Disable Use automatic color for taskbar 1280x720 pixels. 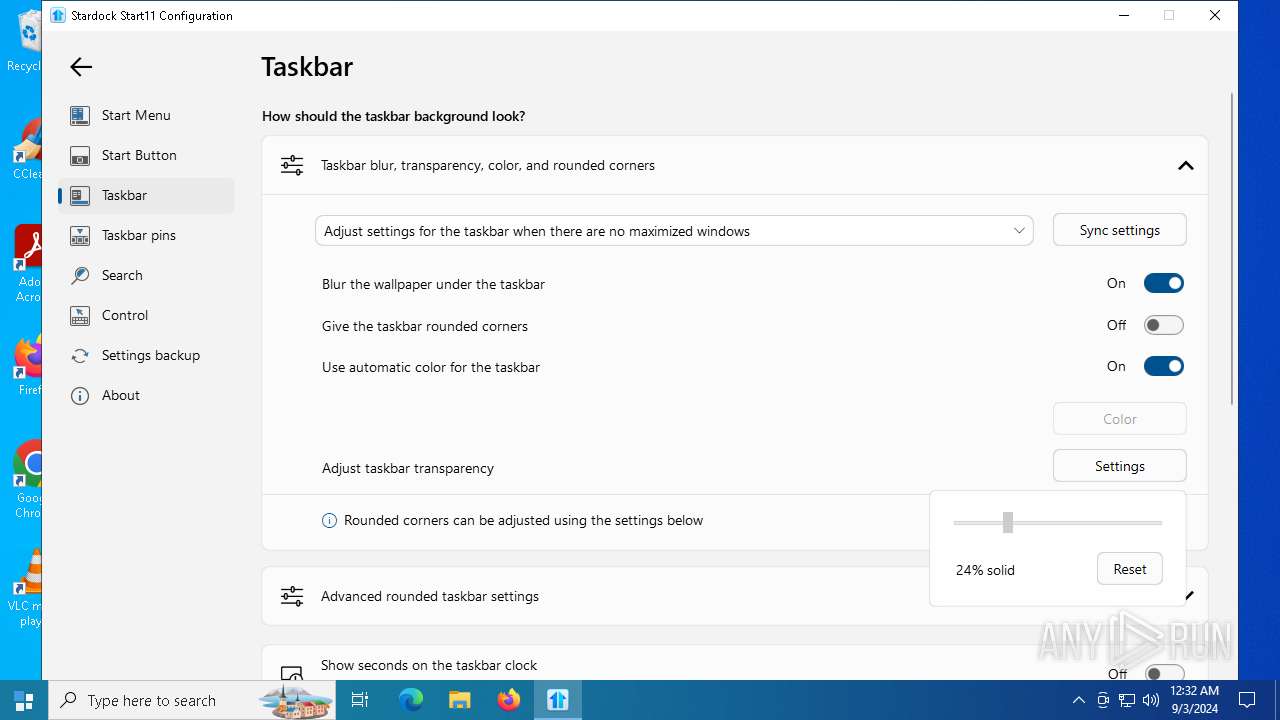[x=1164, y=366]
